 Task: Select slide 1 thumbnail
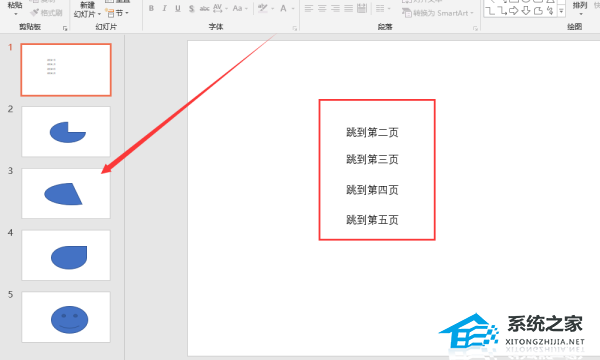coord(66,70)
